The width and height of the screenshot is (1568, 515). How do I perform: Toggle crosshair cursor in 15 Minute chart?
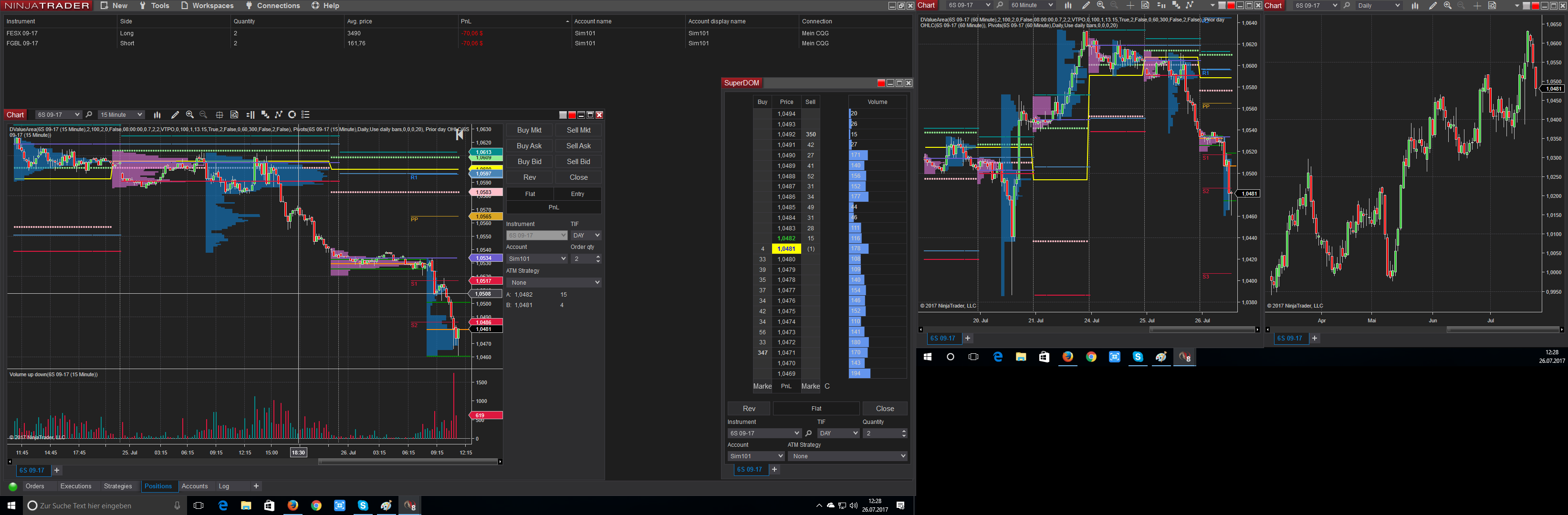(219, 115)
